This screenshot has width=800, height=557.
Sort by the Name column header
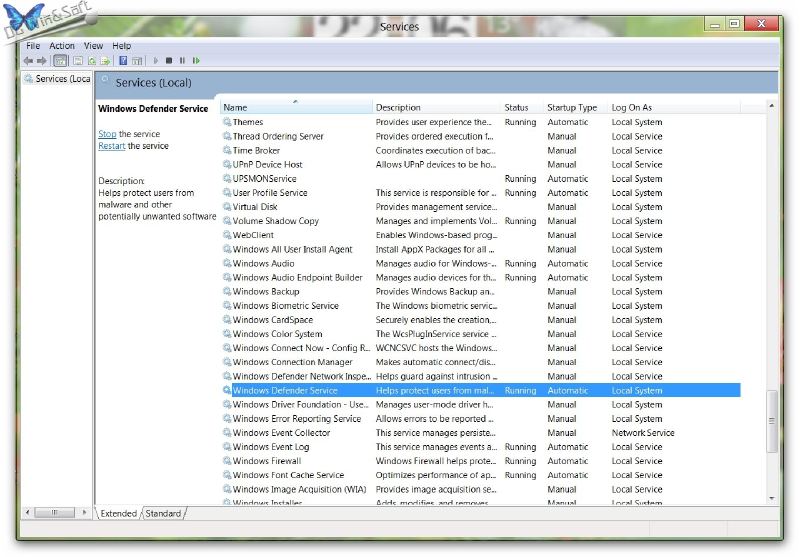pyautogui.click(x=296, y=108)
